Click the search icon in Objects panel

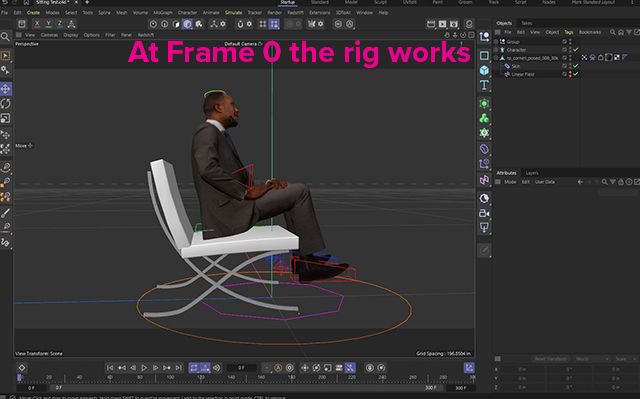point(613,32)
